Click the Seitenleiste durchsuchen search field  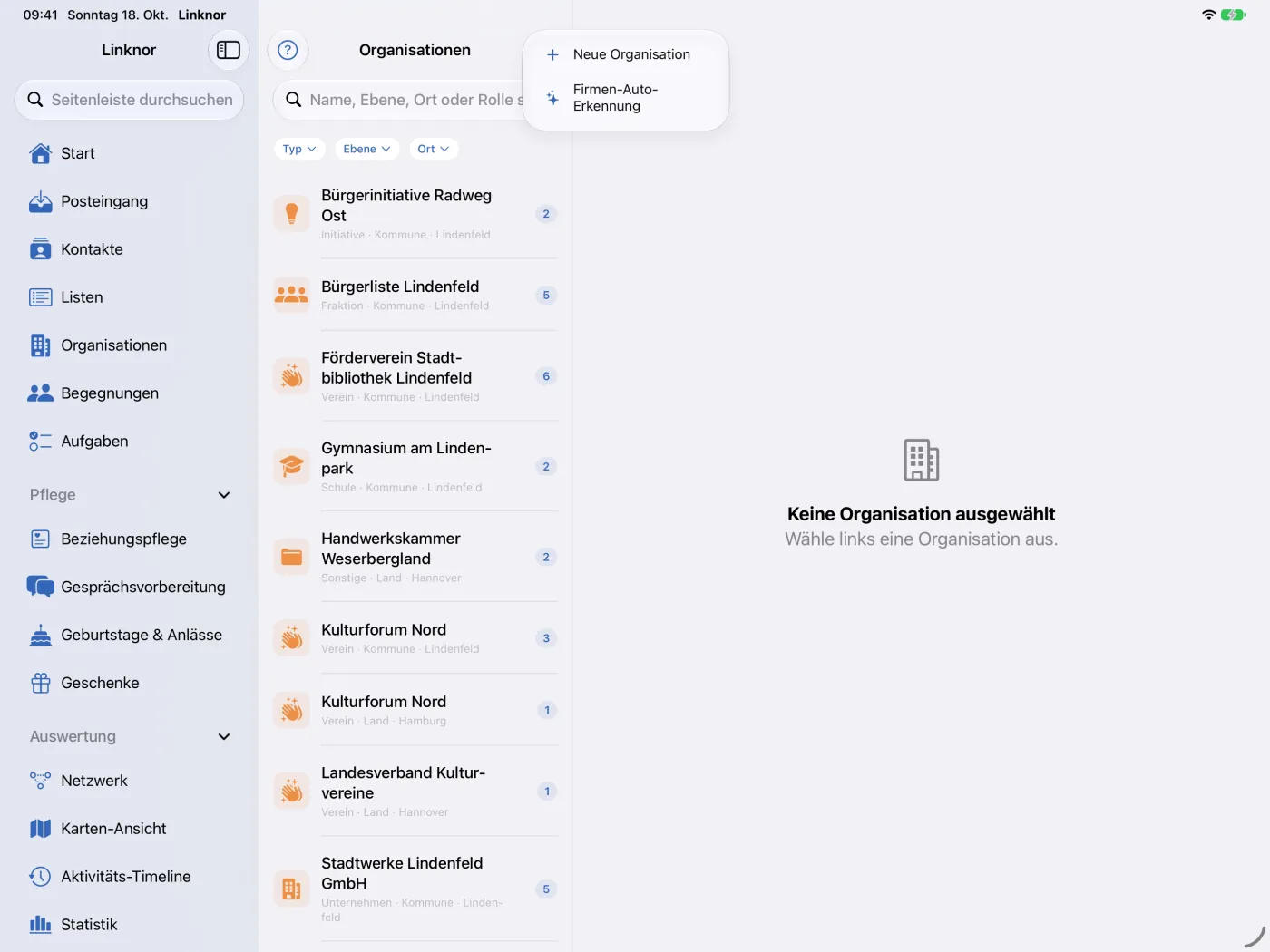point(129,100)
